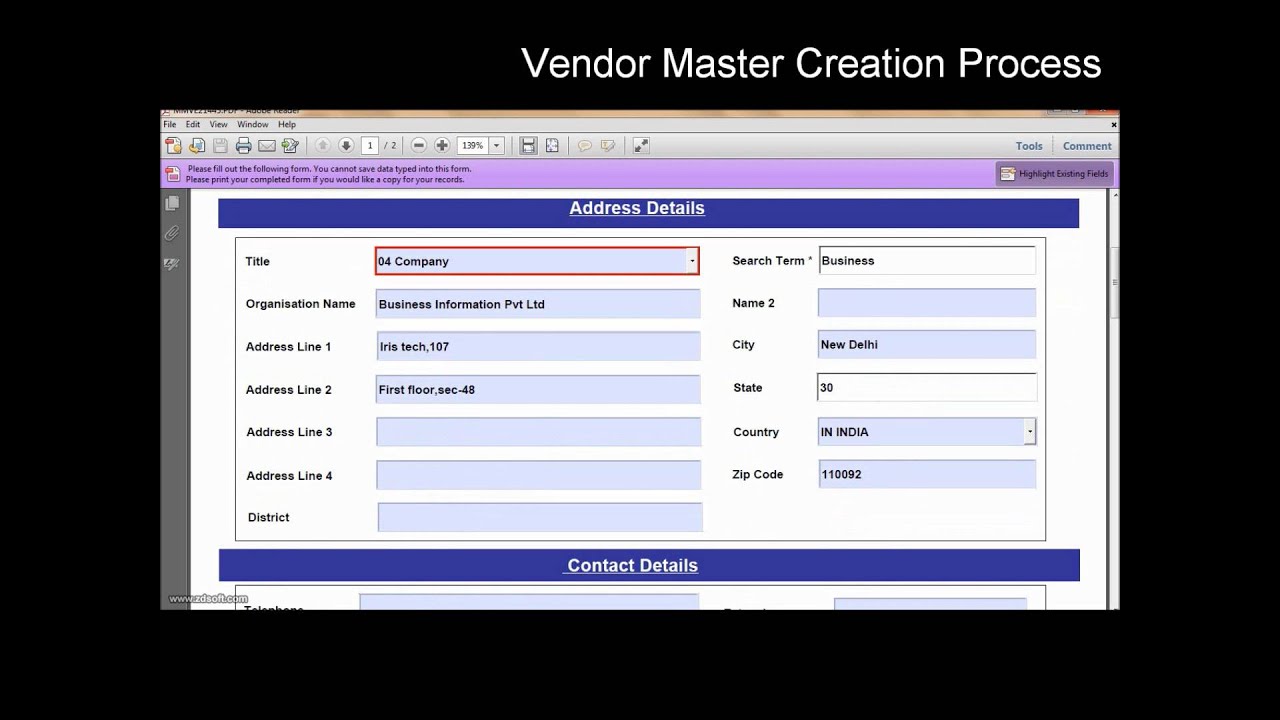Open the View menu
The width and height of the screenshot is (1280, 720).
coord(218,125)
